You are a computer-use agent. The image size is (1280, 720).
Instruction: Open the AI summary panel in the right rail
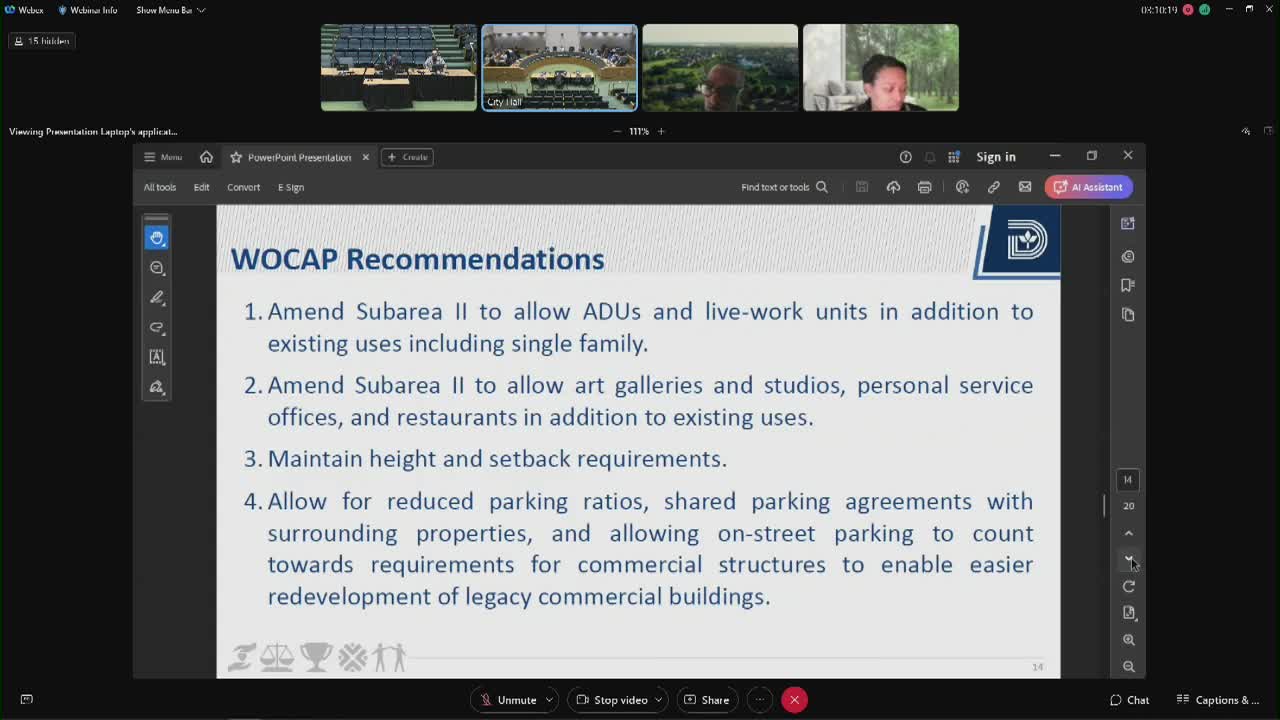(x=1128, y=223)
